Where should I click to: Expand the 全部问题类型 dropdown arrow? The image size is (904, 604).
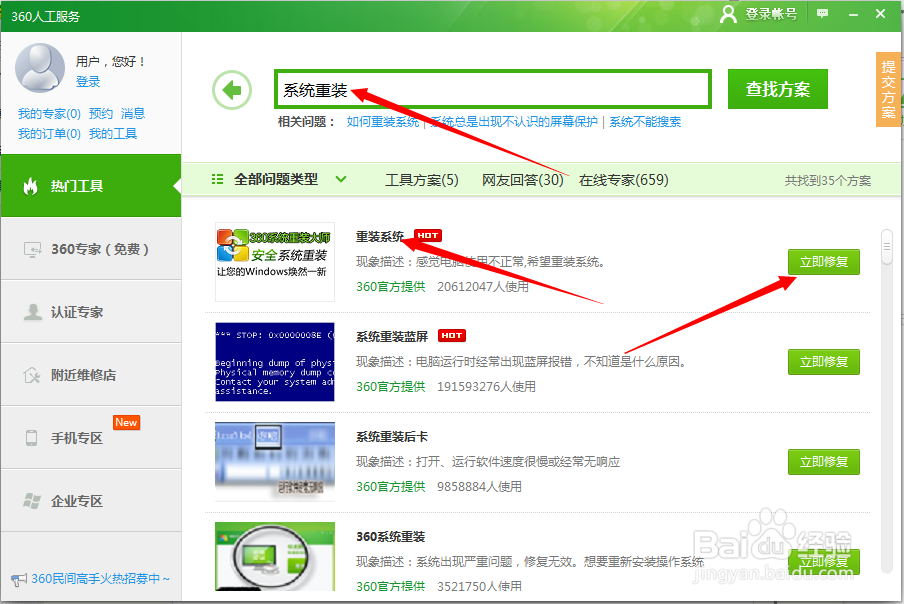coord(341,179)
